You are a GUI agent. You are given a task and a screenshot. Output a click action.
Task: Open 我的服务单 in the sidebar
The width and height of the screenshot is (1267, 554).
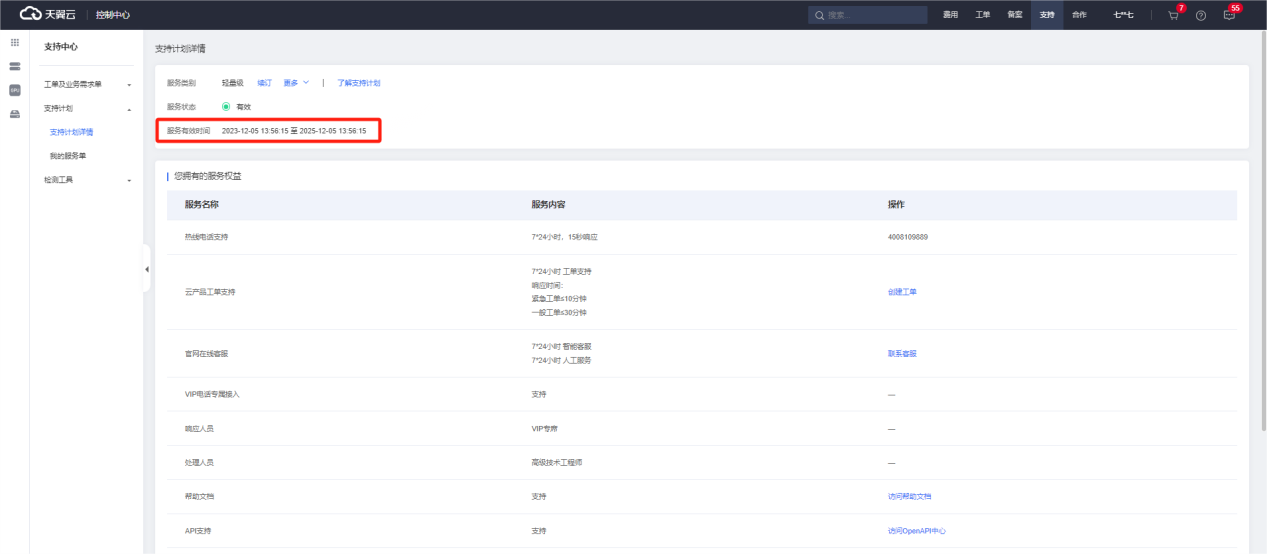point(68,156)
